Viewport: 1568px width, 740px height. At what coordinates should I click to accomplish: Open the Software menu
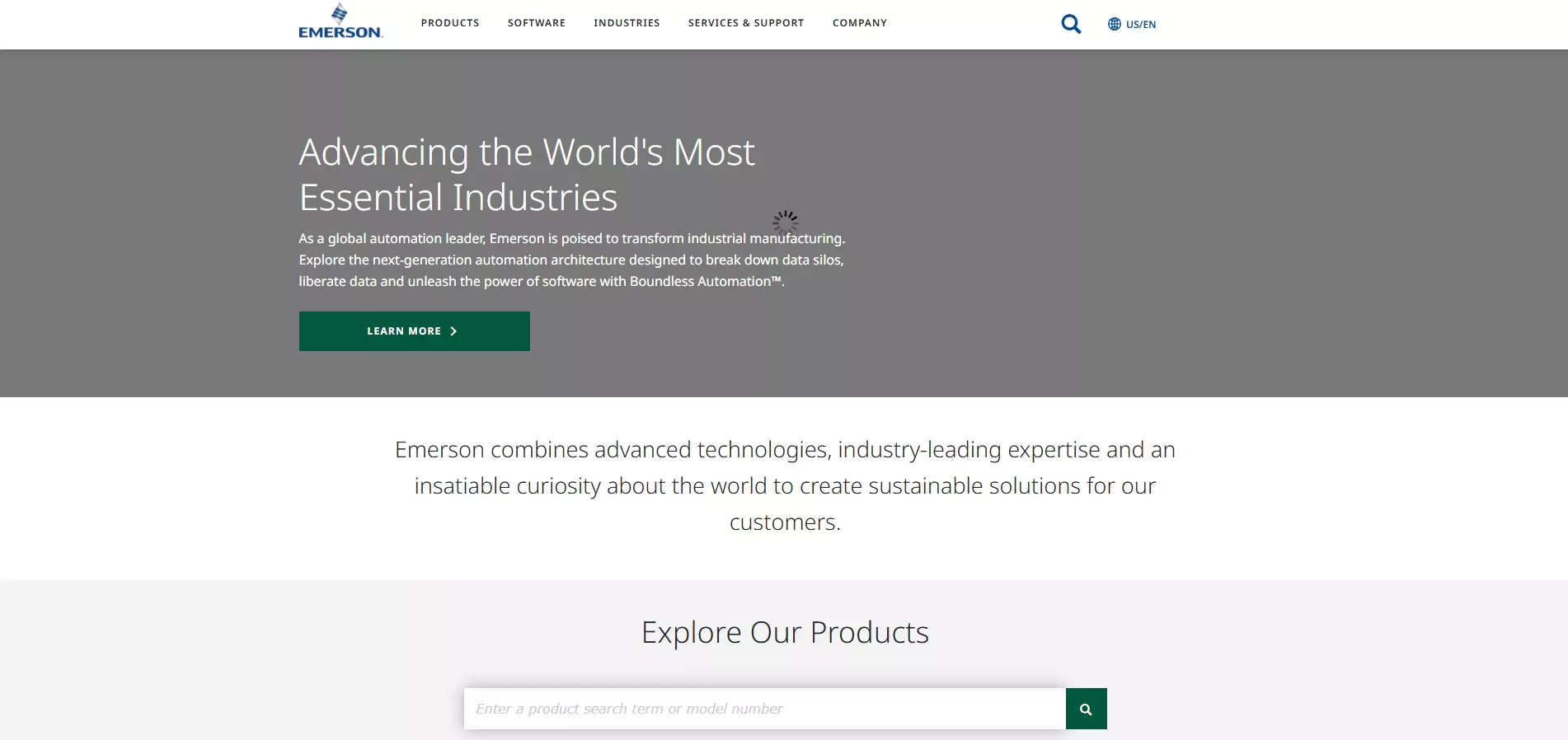[537, 23]
